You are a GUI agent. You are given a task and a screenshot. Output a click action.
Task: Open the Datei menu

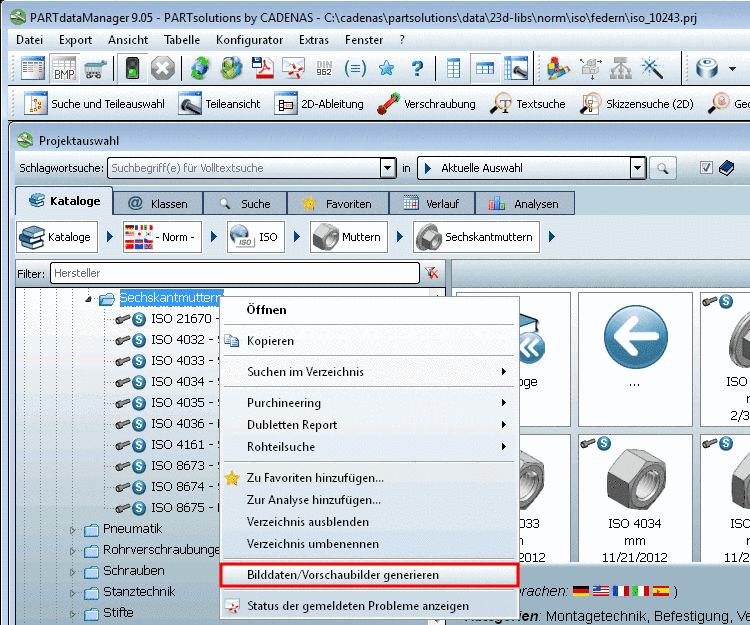click(x=29, y=40)
